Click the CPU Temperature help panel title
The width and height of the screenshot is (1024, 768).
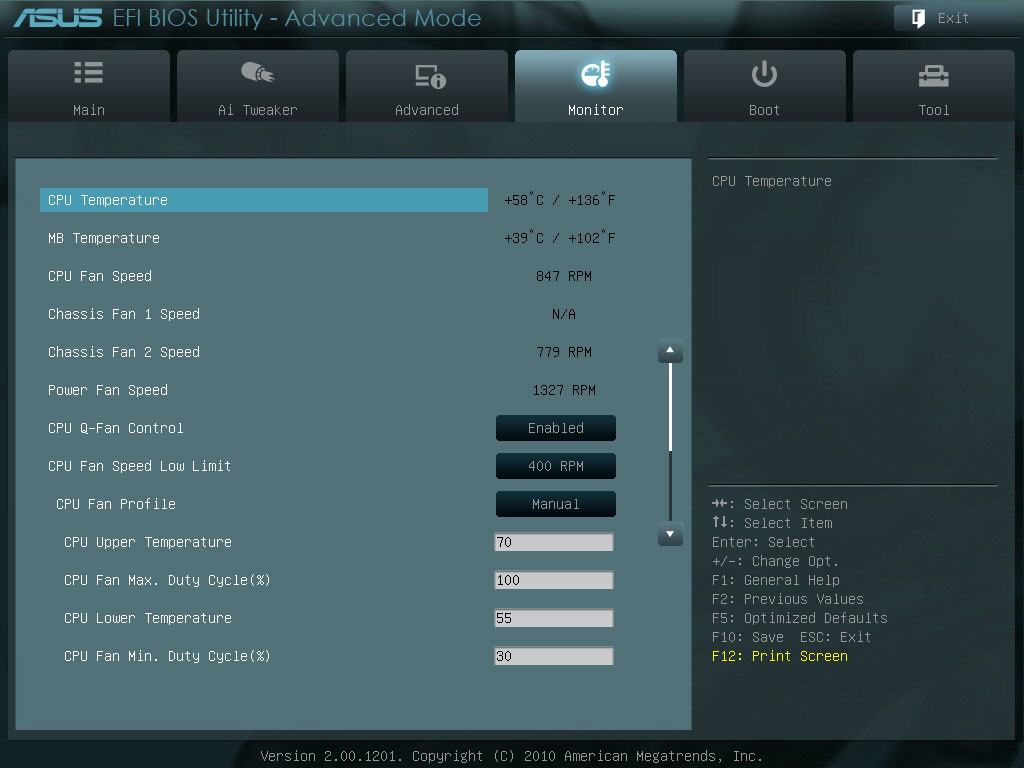pyautogui.click(x=772, y=181)
